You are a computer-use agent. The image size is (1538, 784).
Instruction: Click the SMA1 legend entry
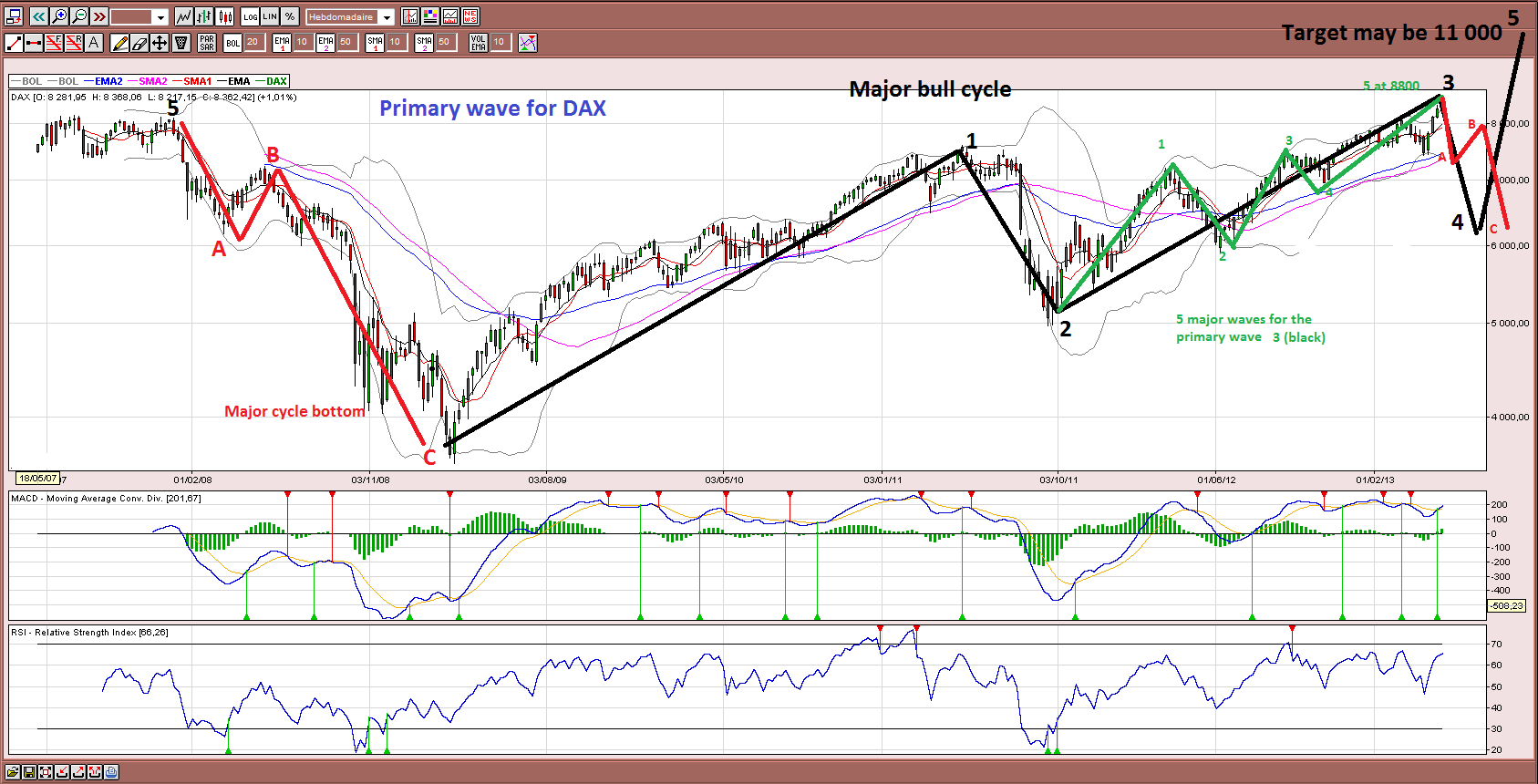[191, 81]
